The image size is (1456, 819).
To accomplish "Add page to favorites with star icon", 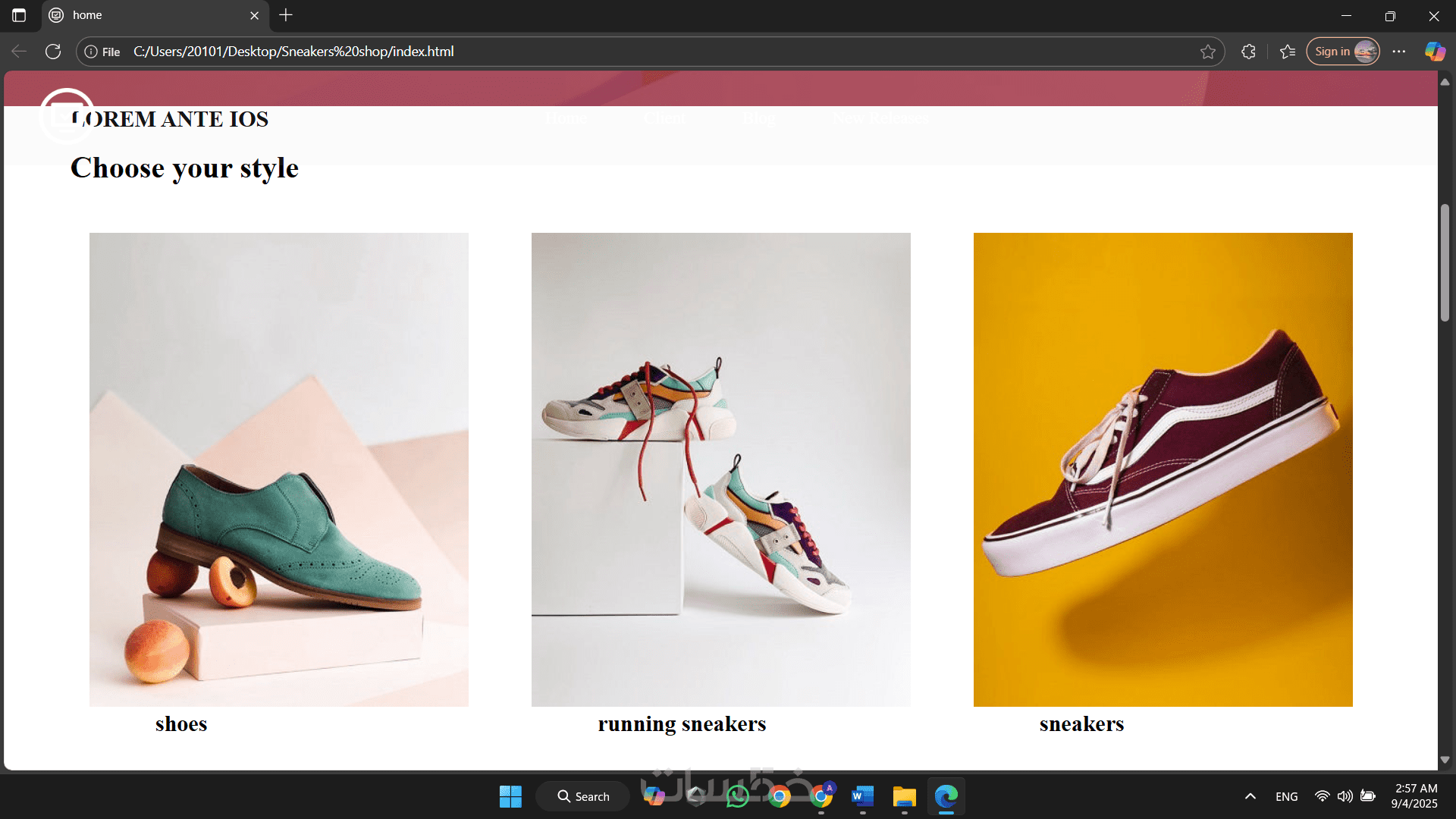I will pyautogui.click(x=1208, y=52).
